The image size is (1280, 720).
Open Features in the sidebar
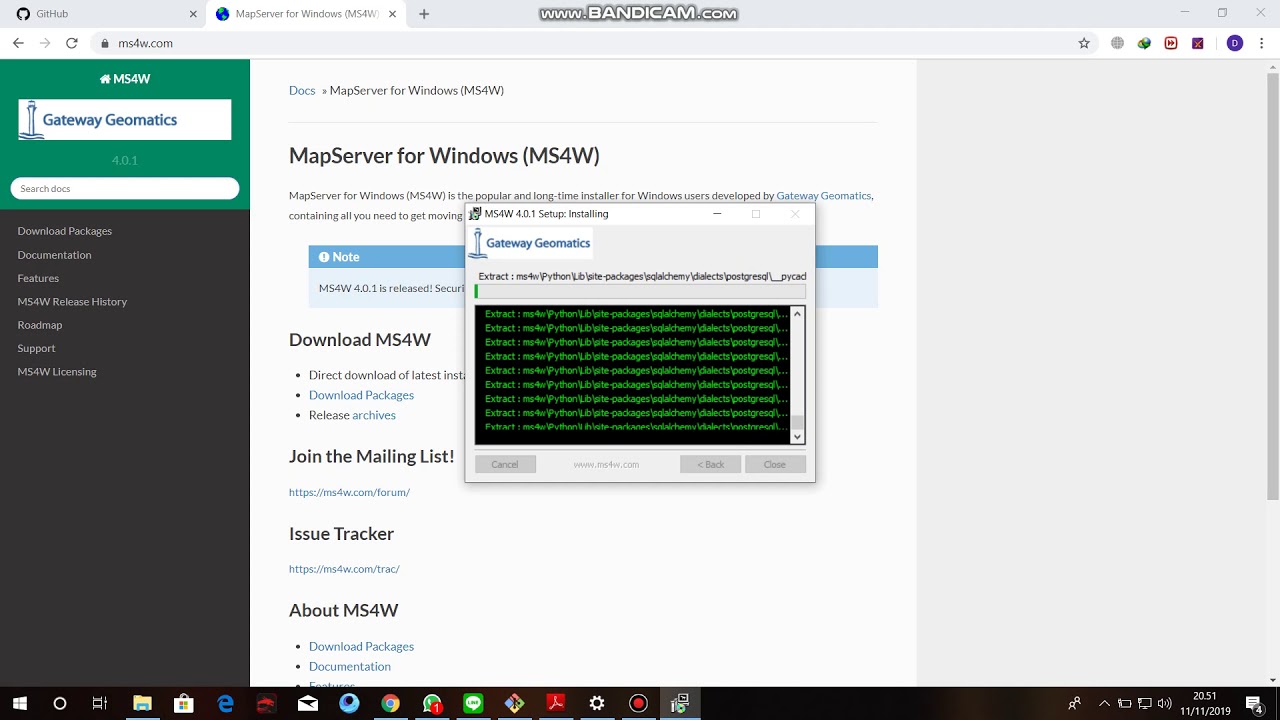point(38,278)
